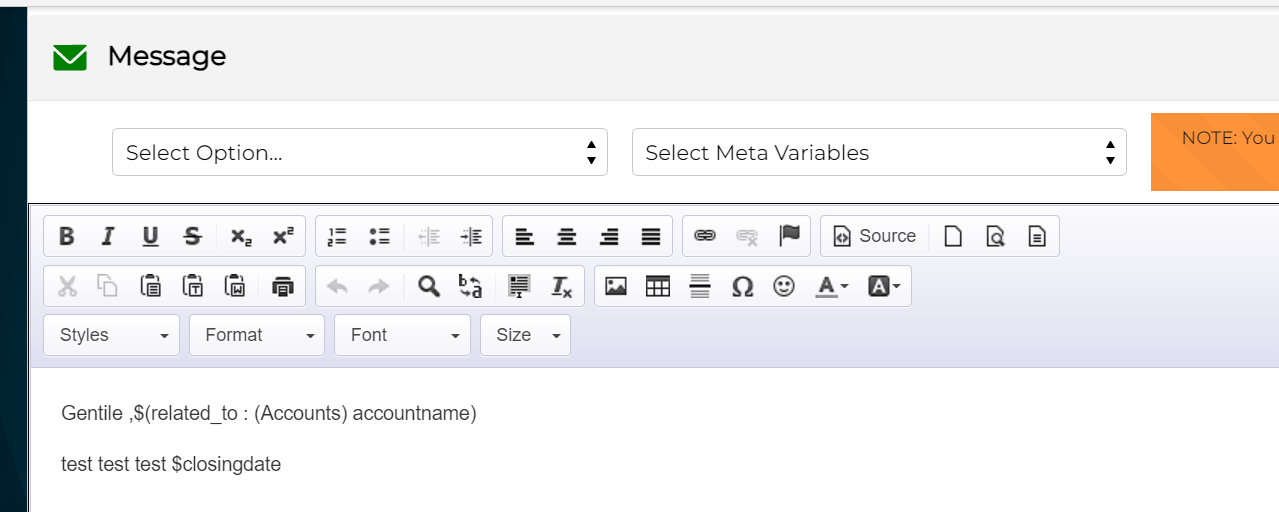
Task: Toggle underline formatting
Action: [x=150, y=236]
